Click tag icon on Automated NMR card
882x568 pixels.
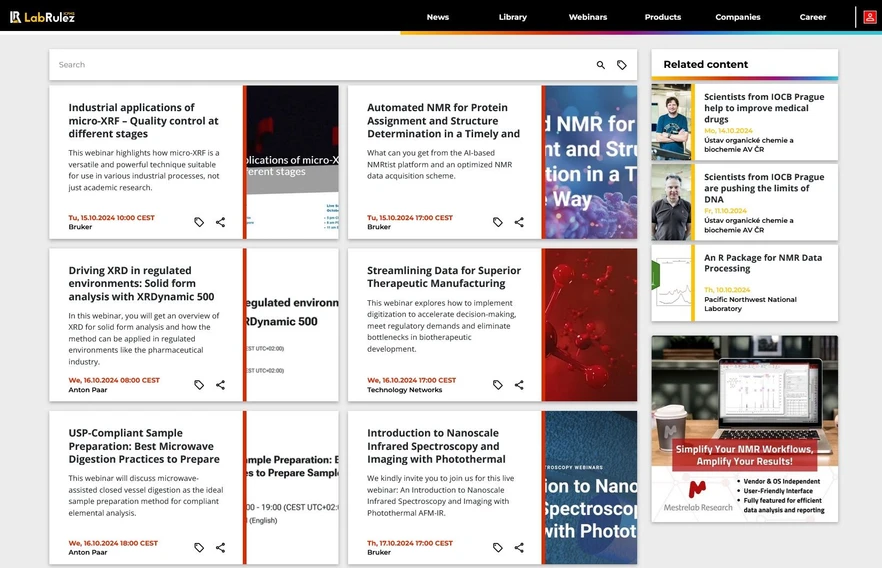click(x=498, y=222)
